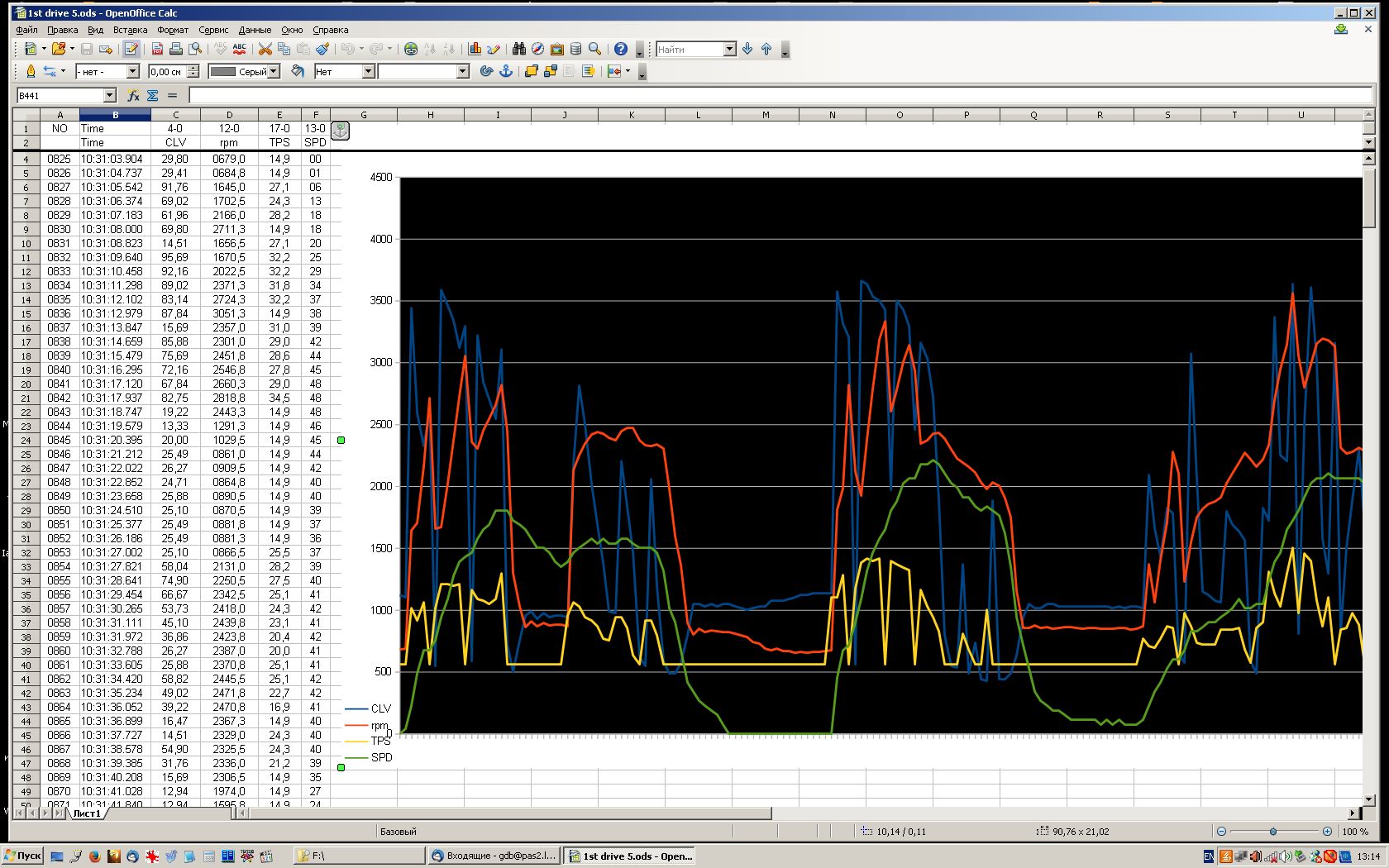The height and width of the screenshot is (868, 1389).
Task: Open the Name Box dropdown showing B441
Action: click(109, 96)
